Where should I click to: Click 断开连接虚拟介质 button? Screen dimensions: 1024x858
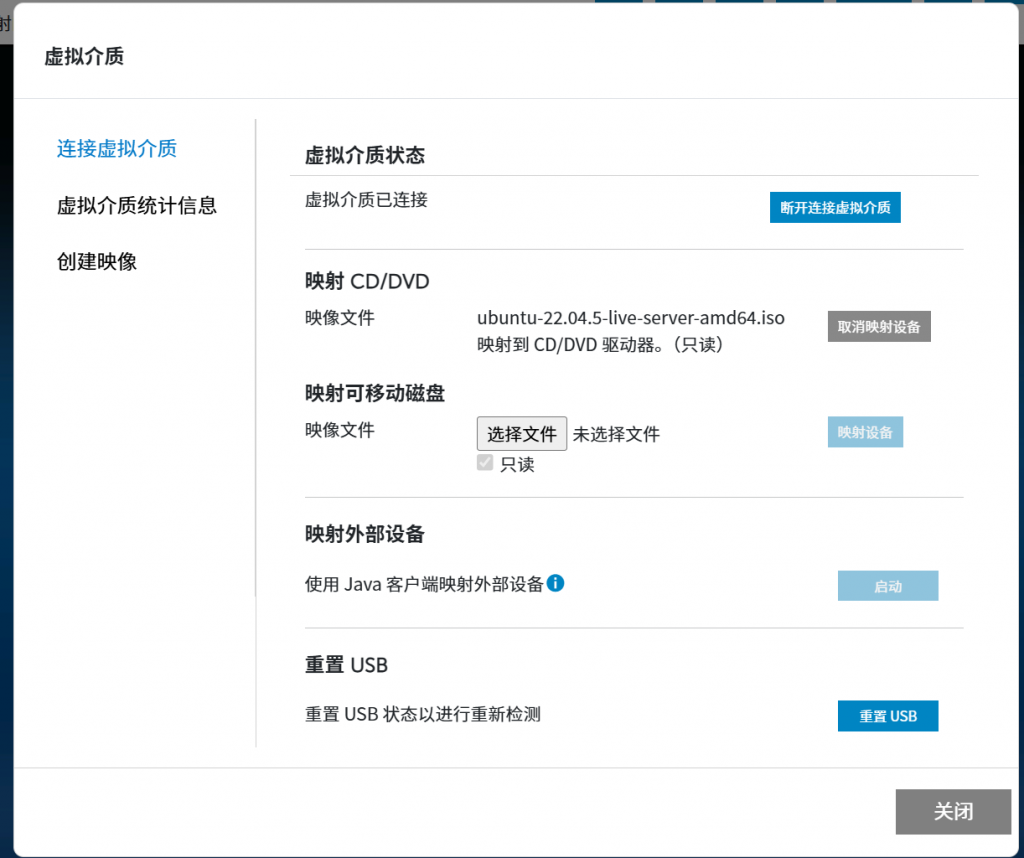pos(835,208)
